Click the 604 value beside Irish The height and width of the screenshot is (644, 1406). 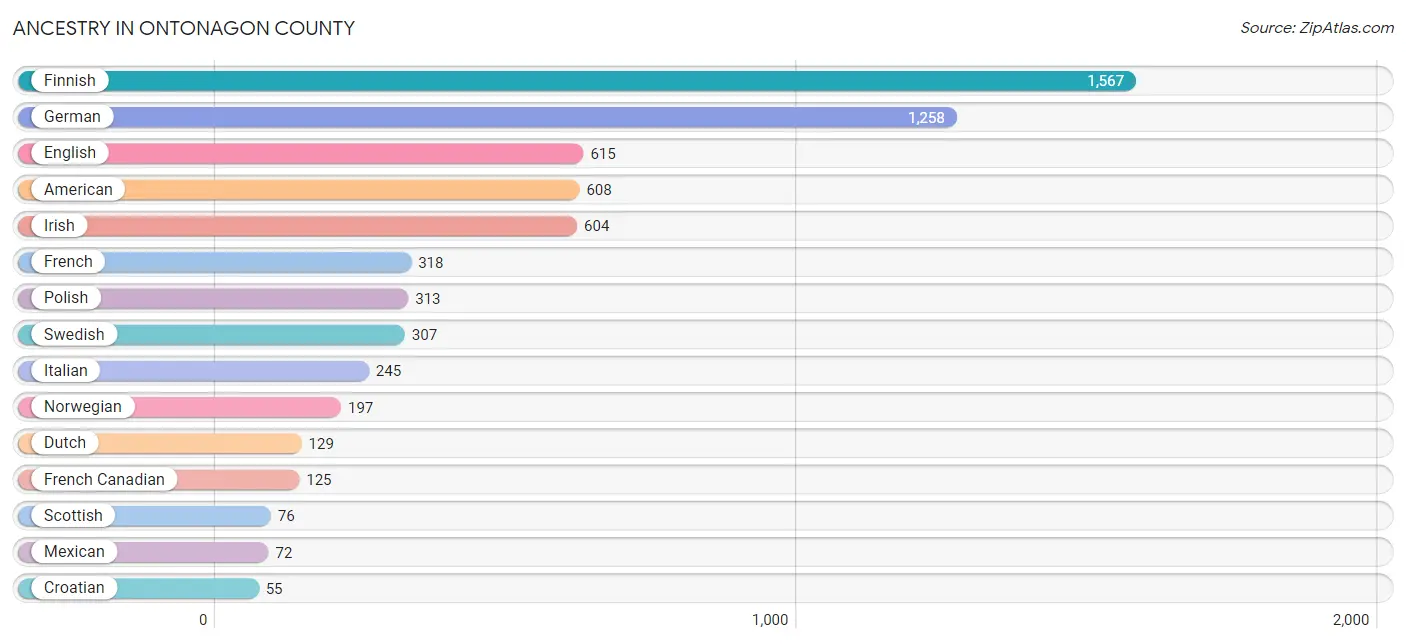tap(597, 226)
